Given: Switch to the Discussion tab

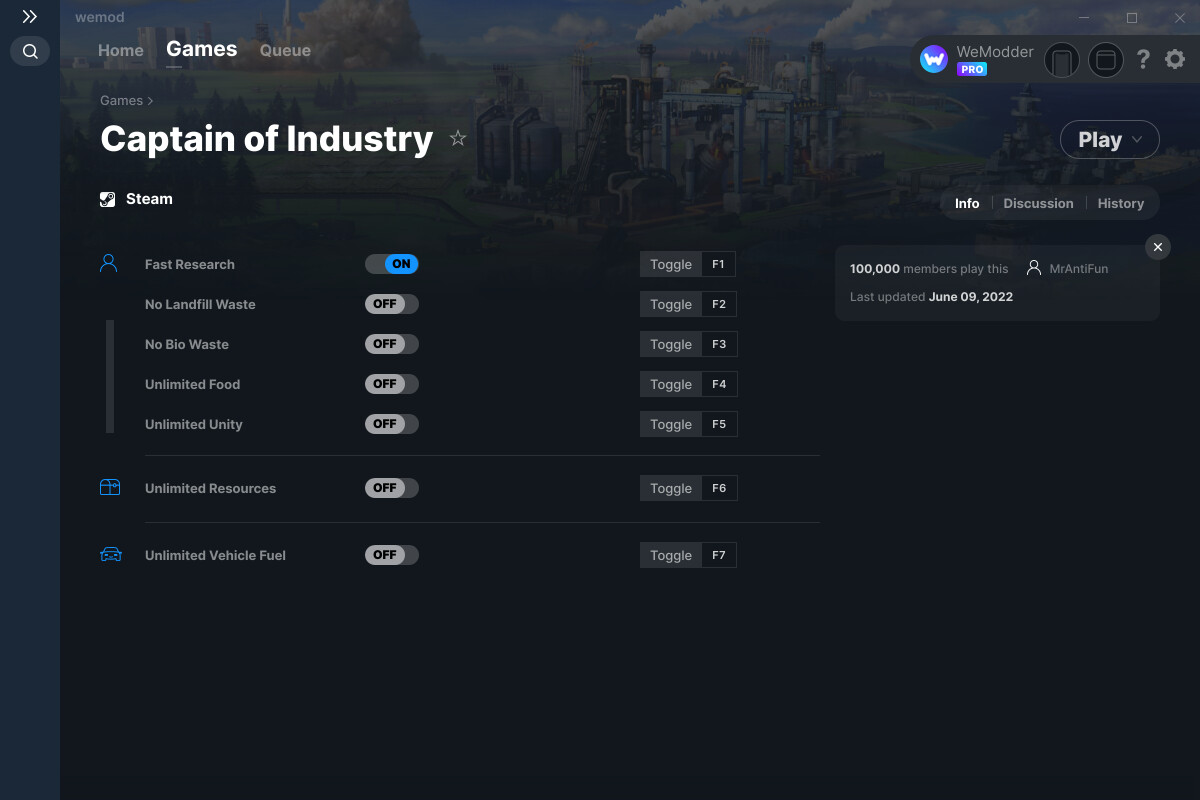Looking at the screenshot, I should (1038, 203).
